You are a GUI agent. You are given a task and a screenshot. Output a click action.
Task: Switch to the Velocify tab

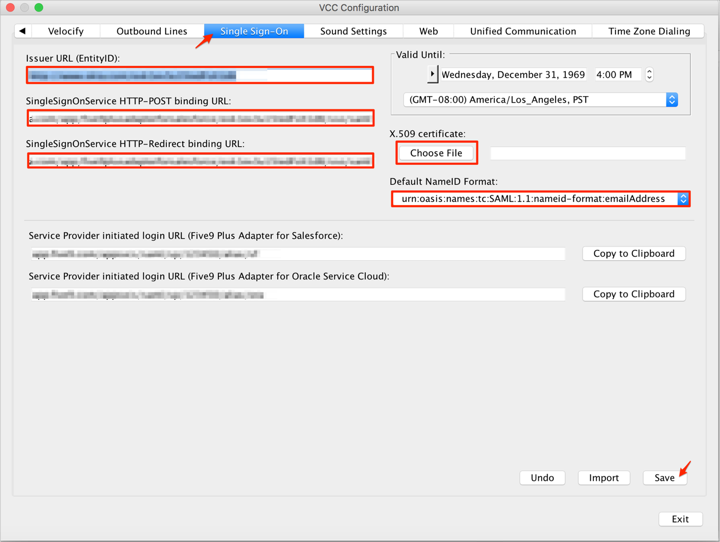tap(66, 31)
